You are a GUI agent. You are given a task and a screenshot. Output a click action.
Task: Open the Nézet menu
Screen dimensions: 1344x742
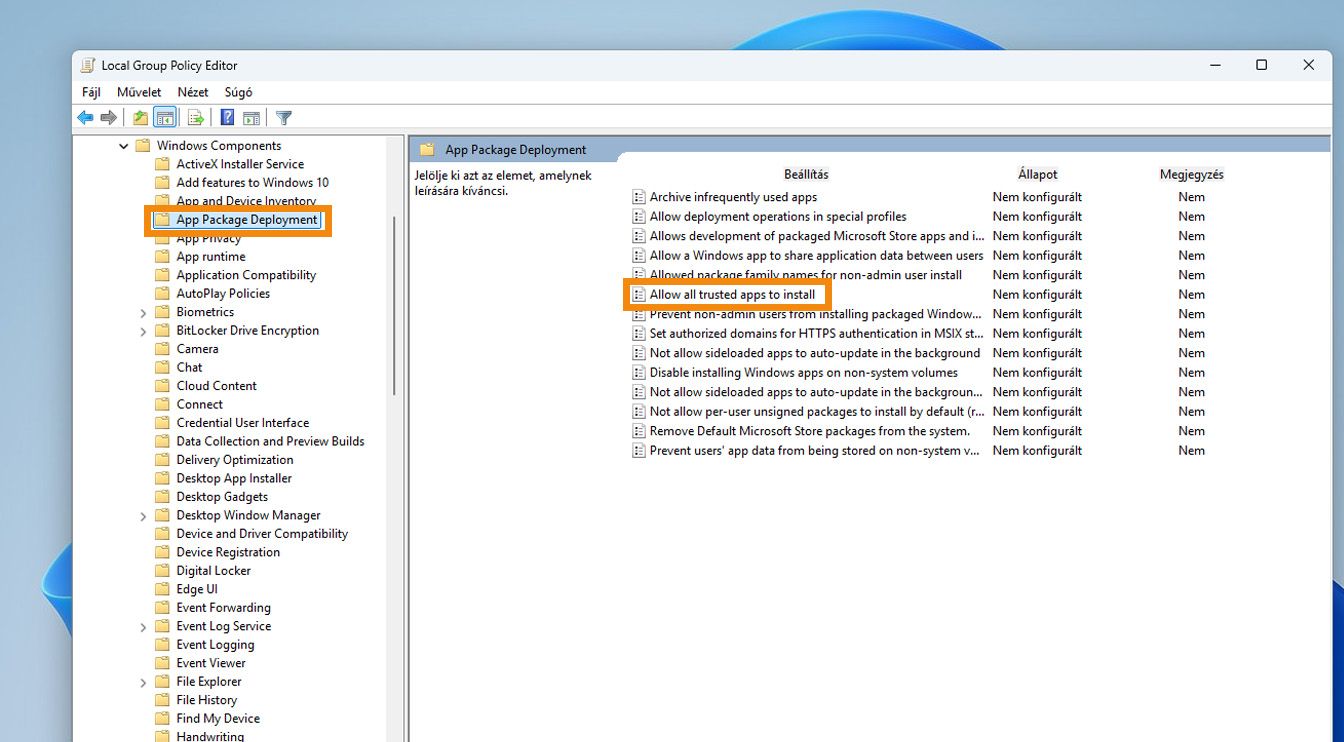(193, 92)
